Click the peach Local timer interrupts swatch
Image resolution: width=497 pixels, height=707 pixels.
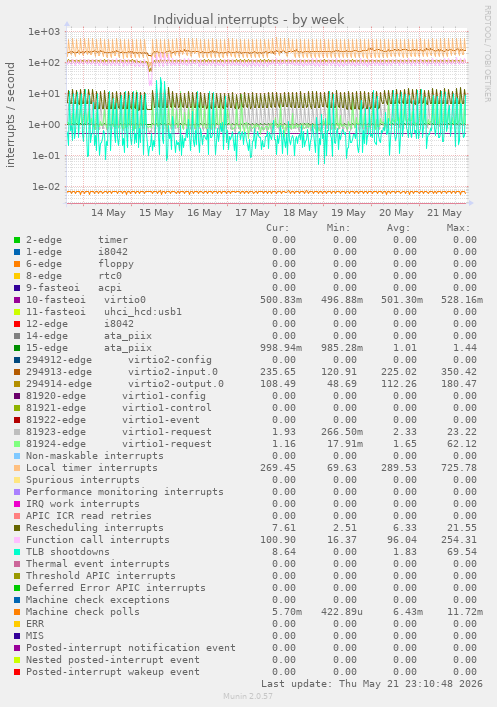(17, 468)
